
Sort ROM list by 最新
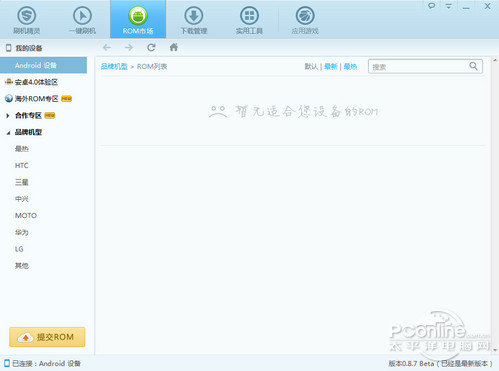tap(331, 67)
